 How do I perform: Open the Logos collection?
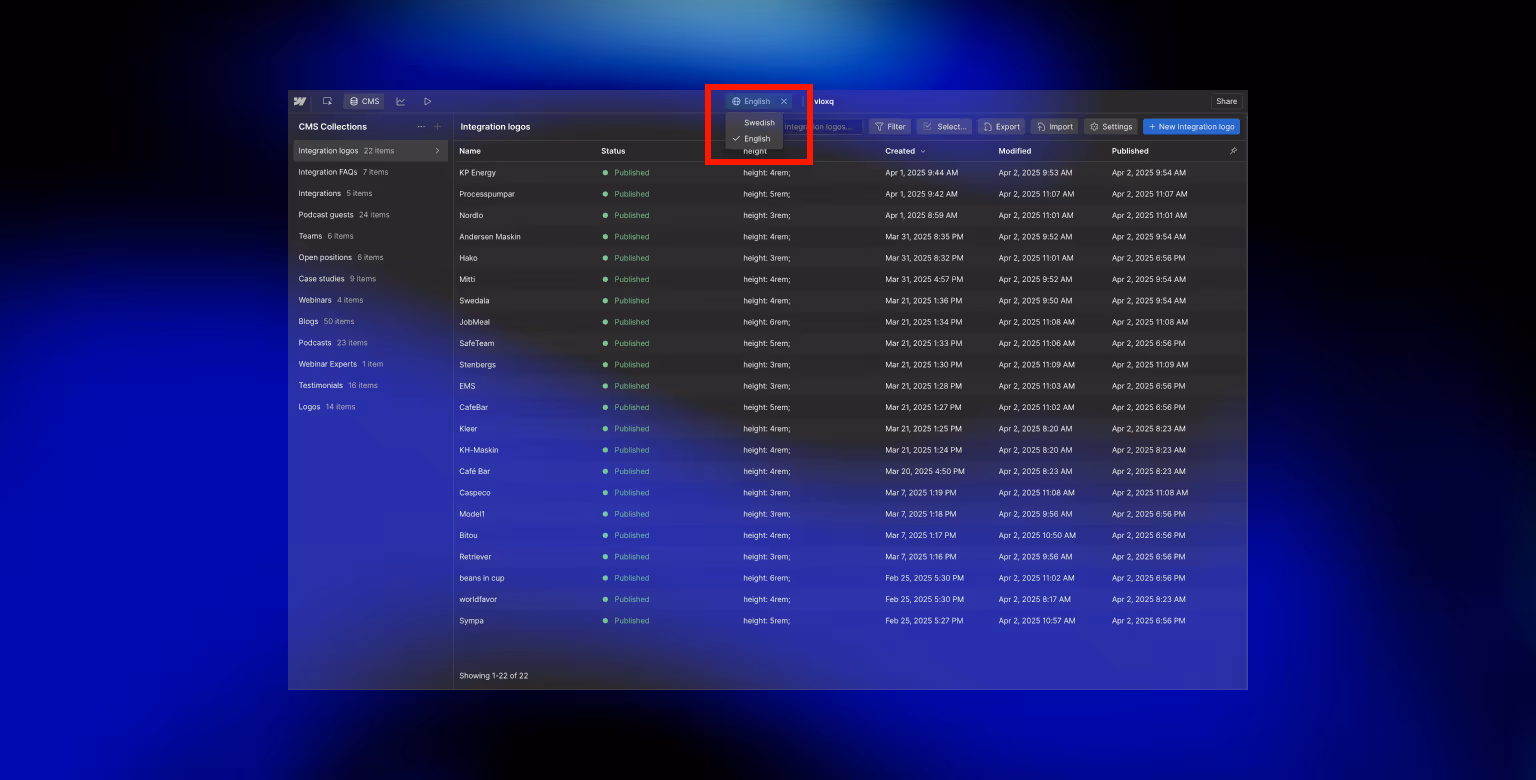pos(370,407)
